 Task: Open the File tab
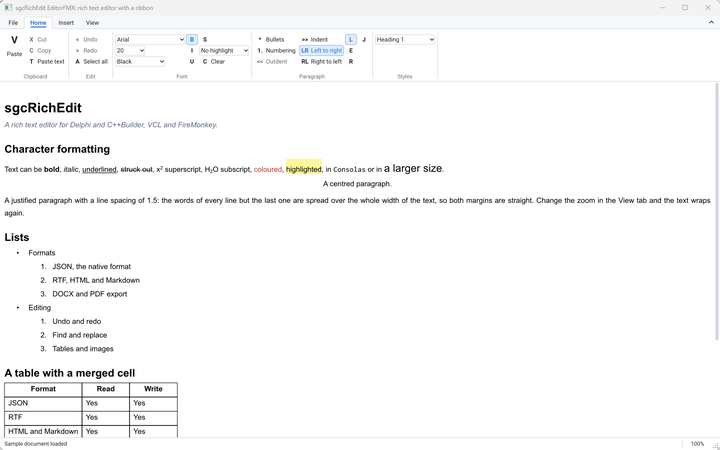coord(13,22)
